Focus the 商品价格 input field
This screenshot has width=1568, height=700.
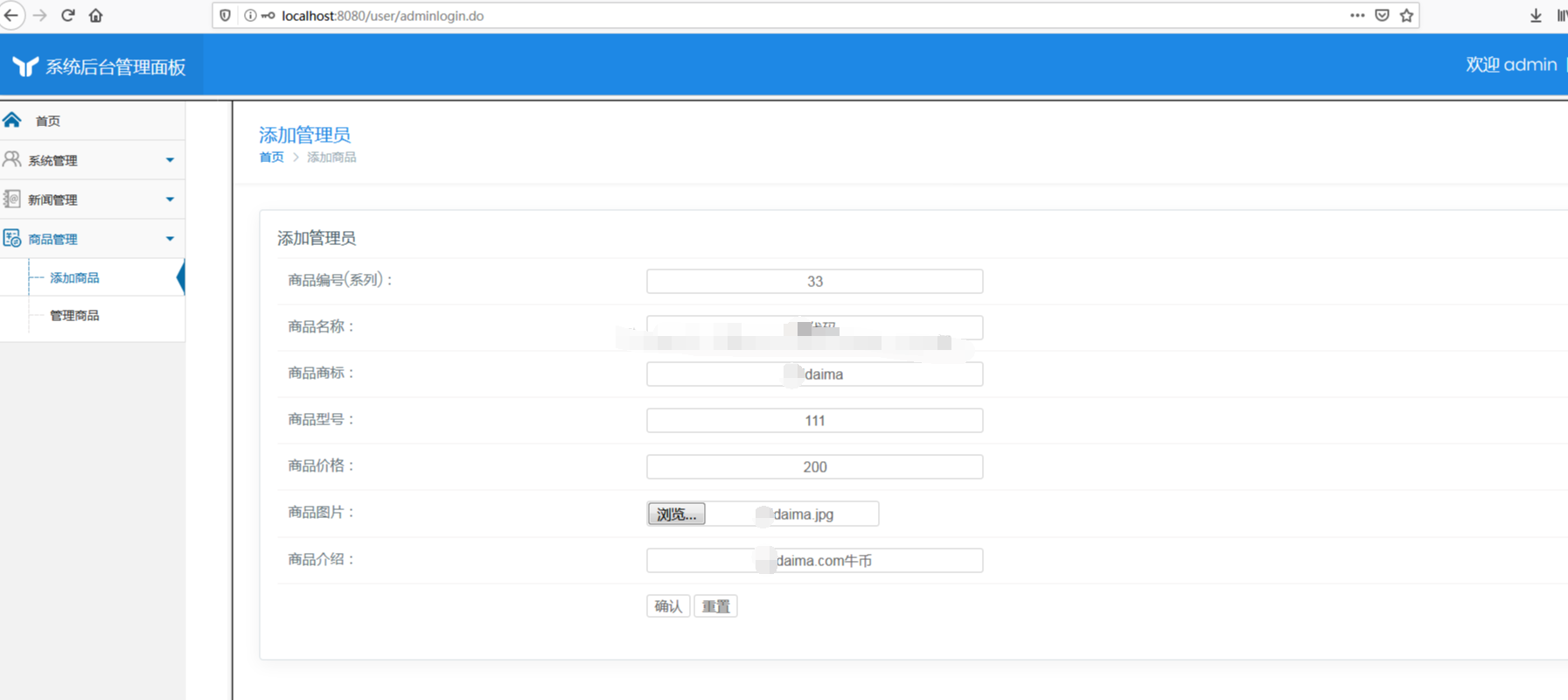pos(814,466)
